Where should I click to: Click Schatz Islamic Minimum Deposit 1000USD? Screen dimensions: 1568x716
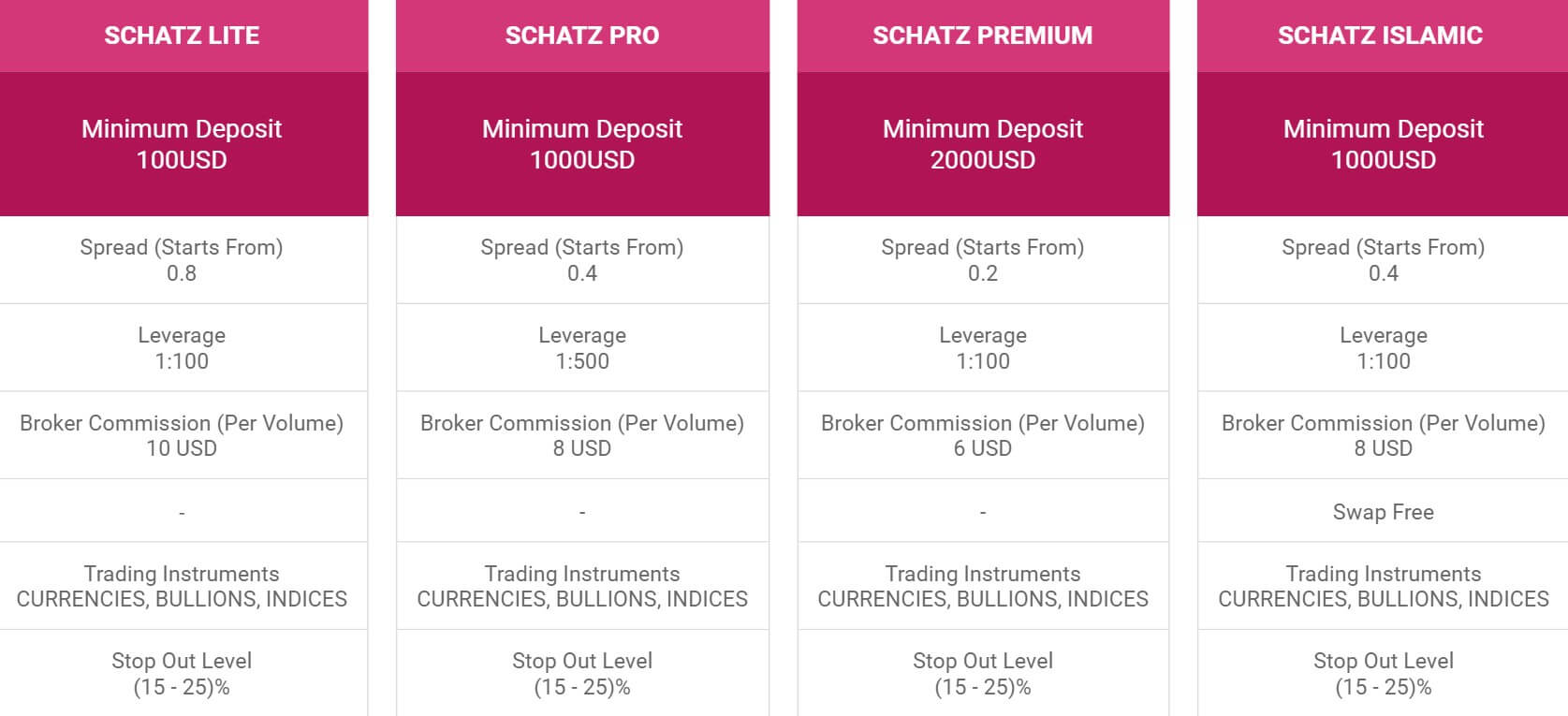[1383, 144]
